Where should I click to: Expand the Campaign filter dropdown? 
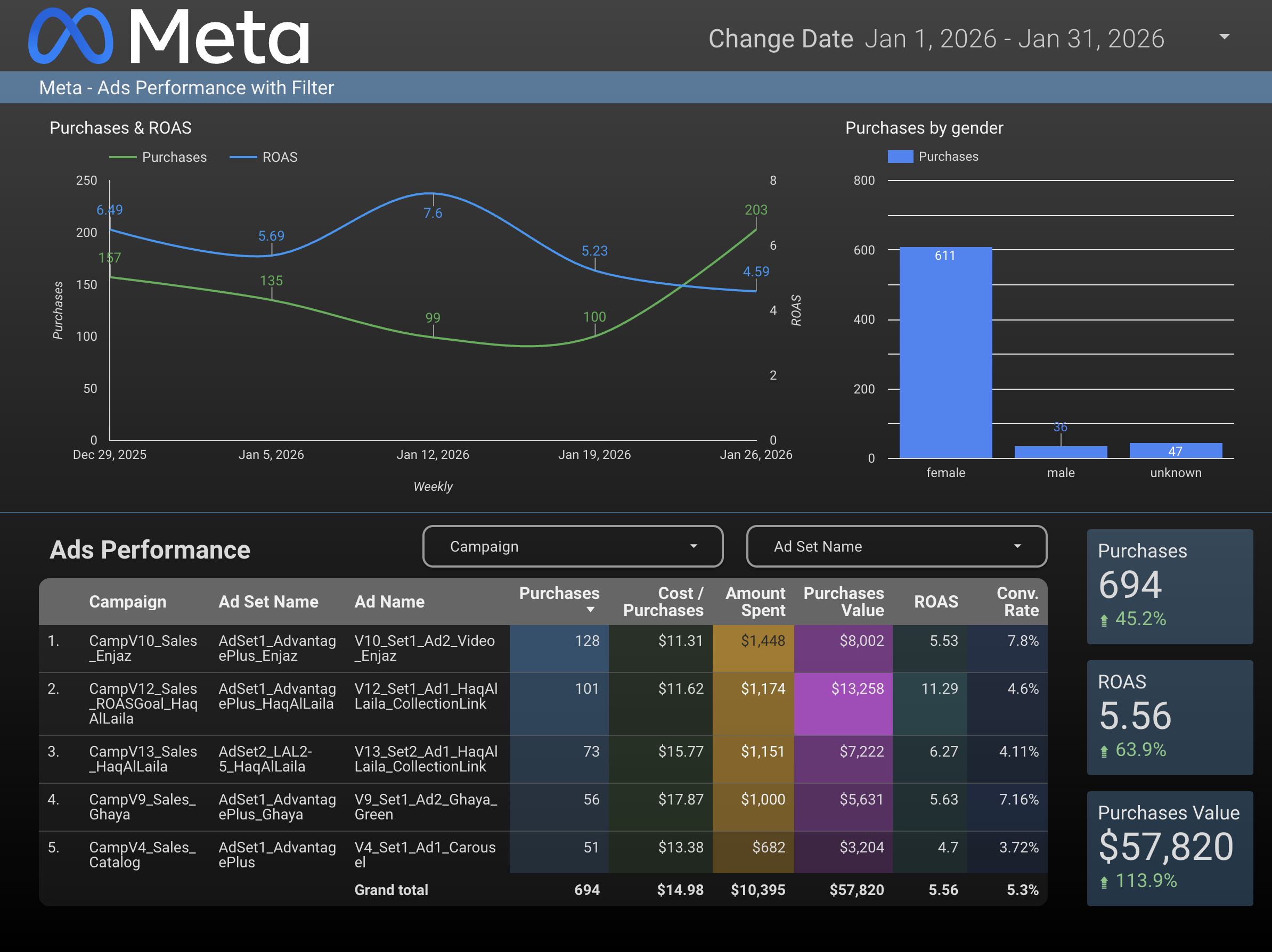click(693, 546)
